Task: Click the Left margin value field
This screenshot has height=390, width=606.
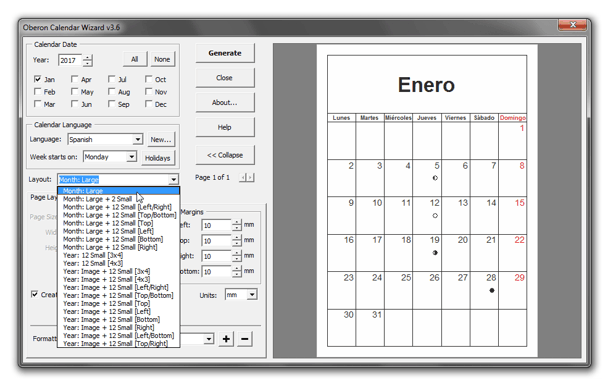Action: tap(216, 225)
